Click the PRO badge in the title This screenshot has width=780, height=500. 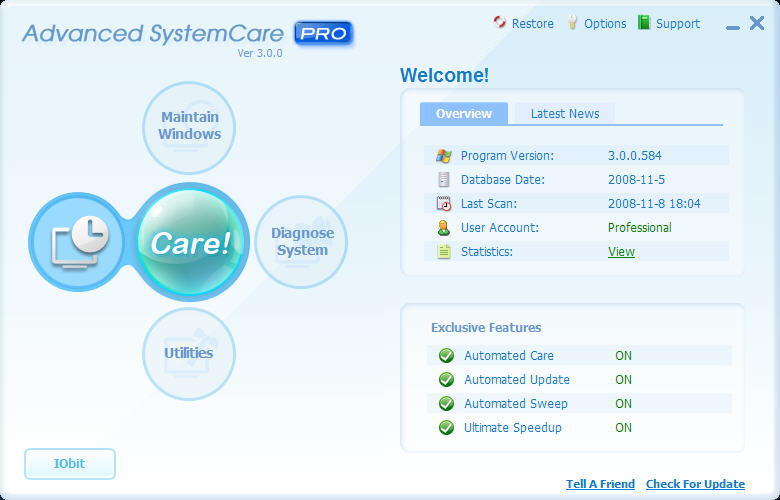[323, 34]
